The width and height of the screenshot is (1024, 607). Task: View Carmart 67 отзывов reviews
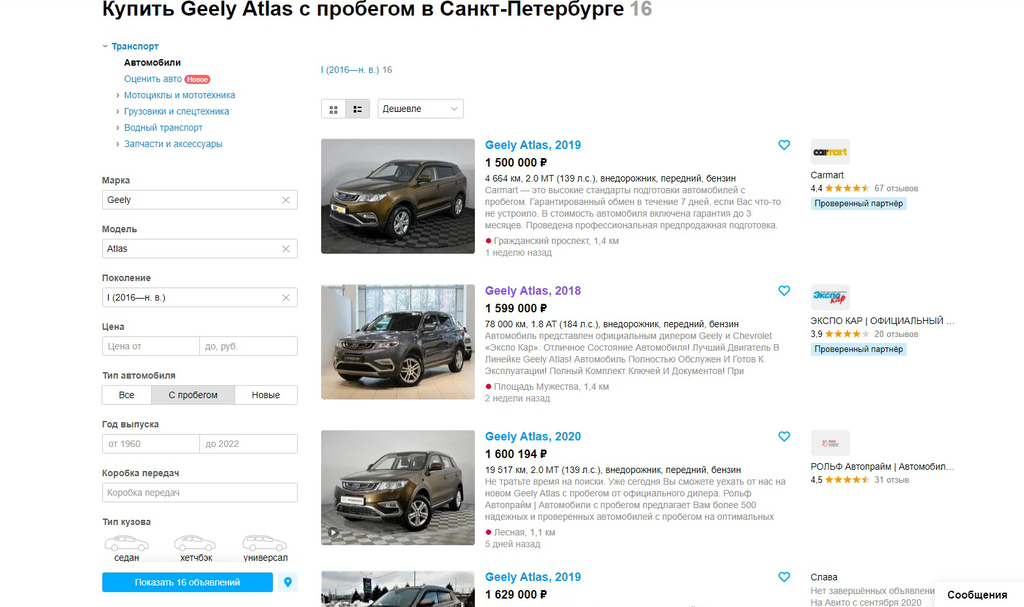896,188
